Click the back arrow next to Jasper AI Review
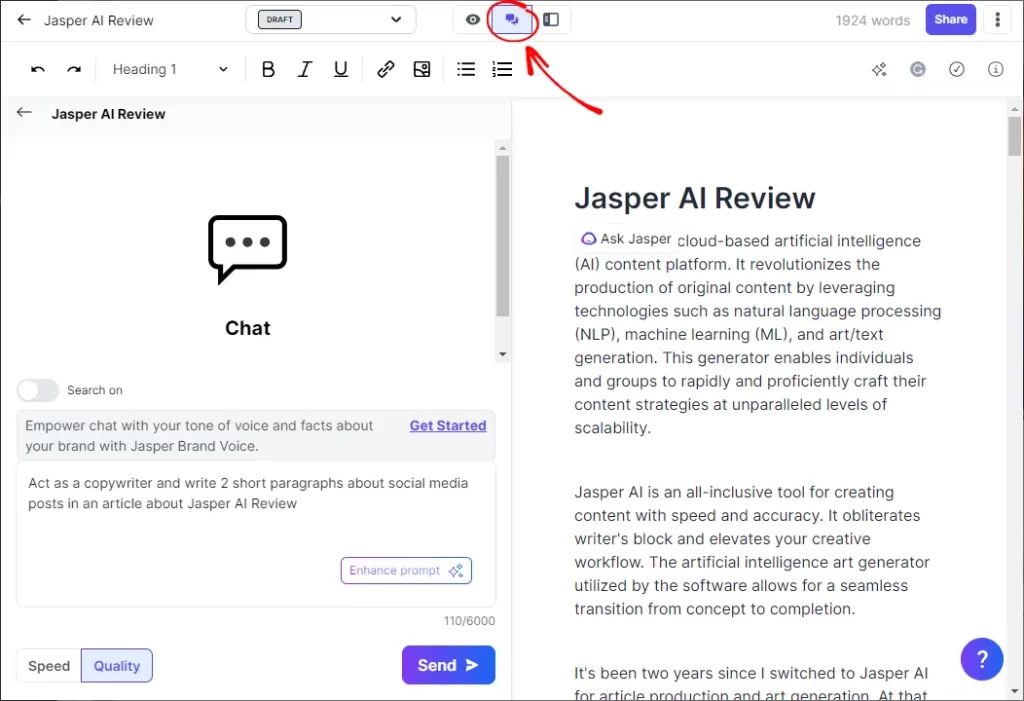1024x701 pixels. pos(22,20)
